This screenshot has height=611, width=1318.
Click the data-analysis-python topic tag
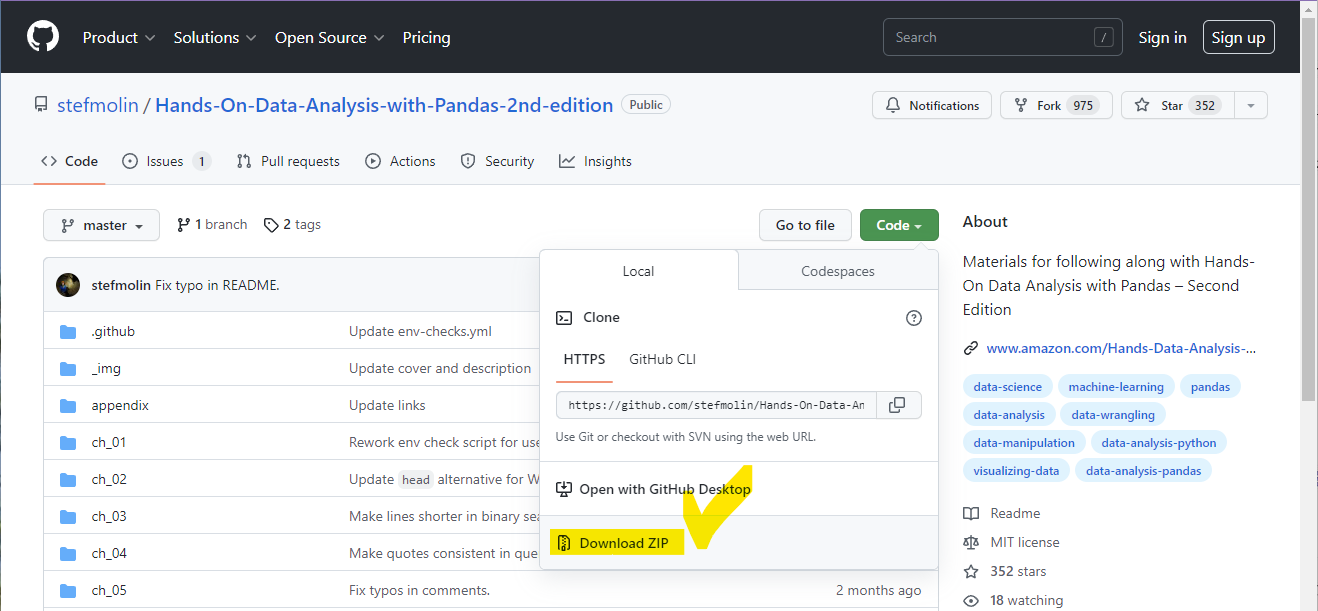[1159, 443]
